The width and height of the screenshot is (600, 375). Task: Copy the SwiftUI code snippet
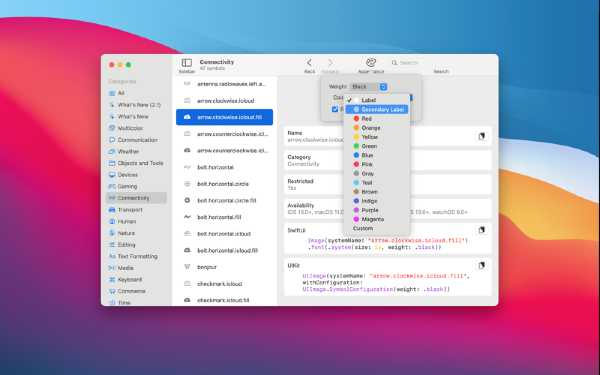(482, 230)
